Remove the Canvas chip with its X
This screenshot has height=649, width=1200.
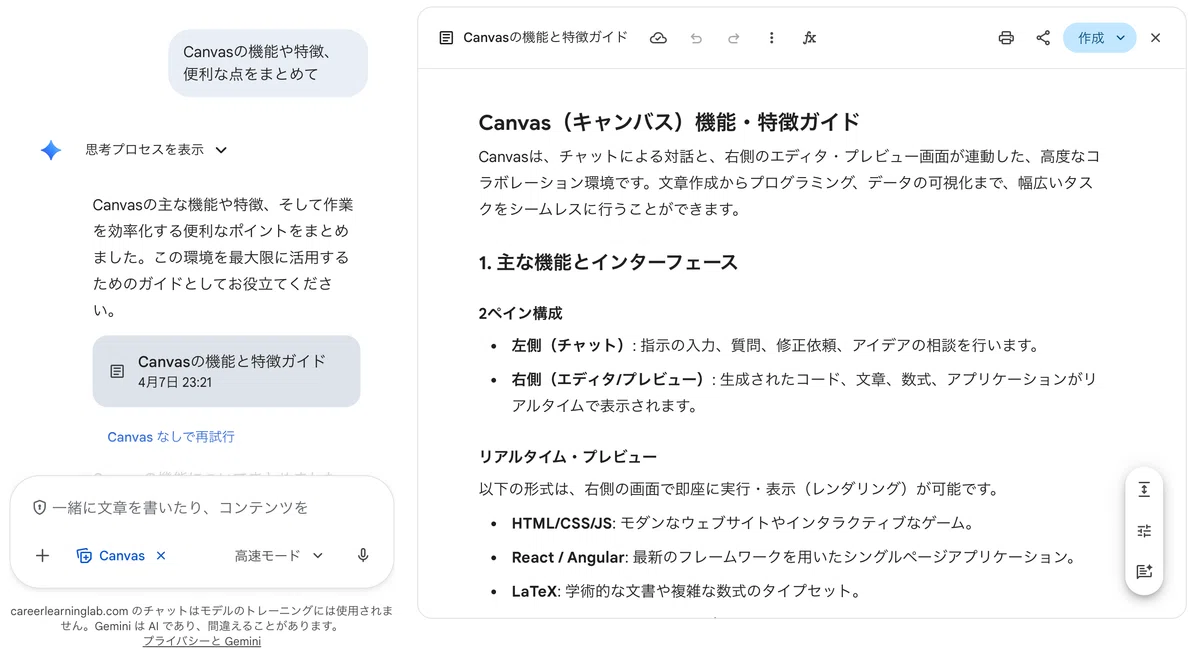coord(161,556)
